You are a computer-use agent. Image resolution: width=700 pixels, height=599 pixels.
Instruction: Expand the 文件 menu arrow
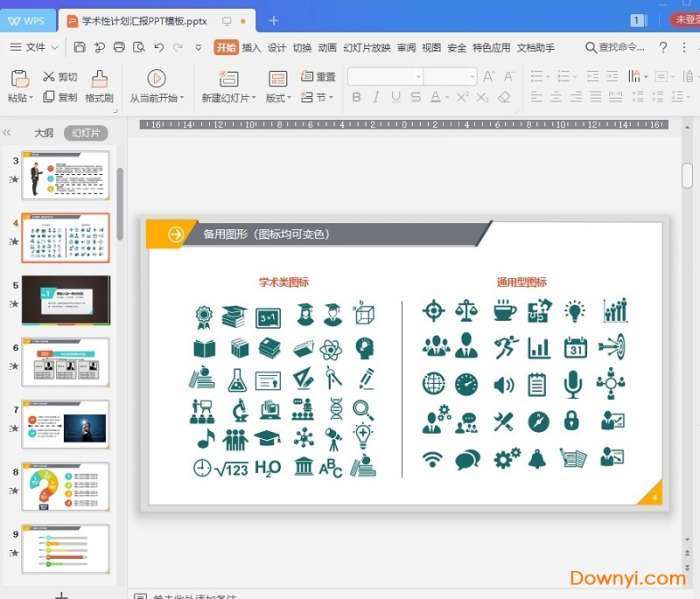[x=55, y=47]
